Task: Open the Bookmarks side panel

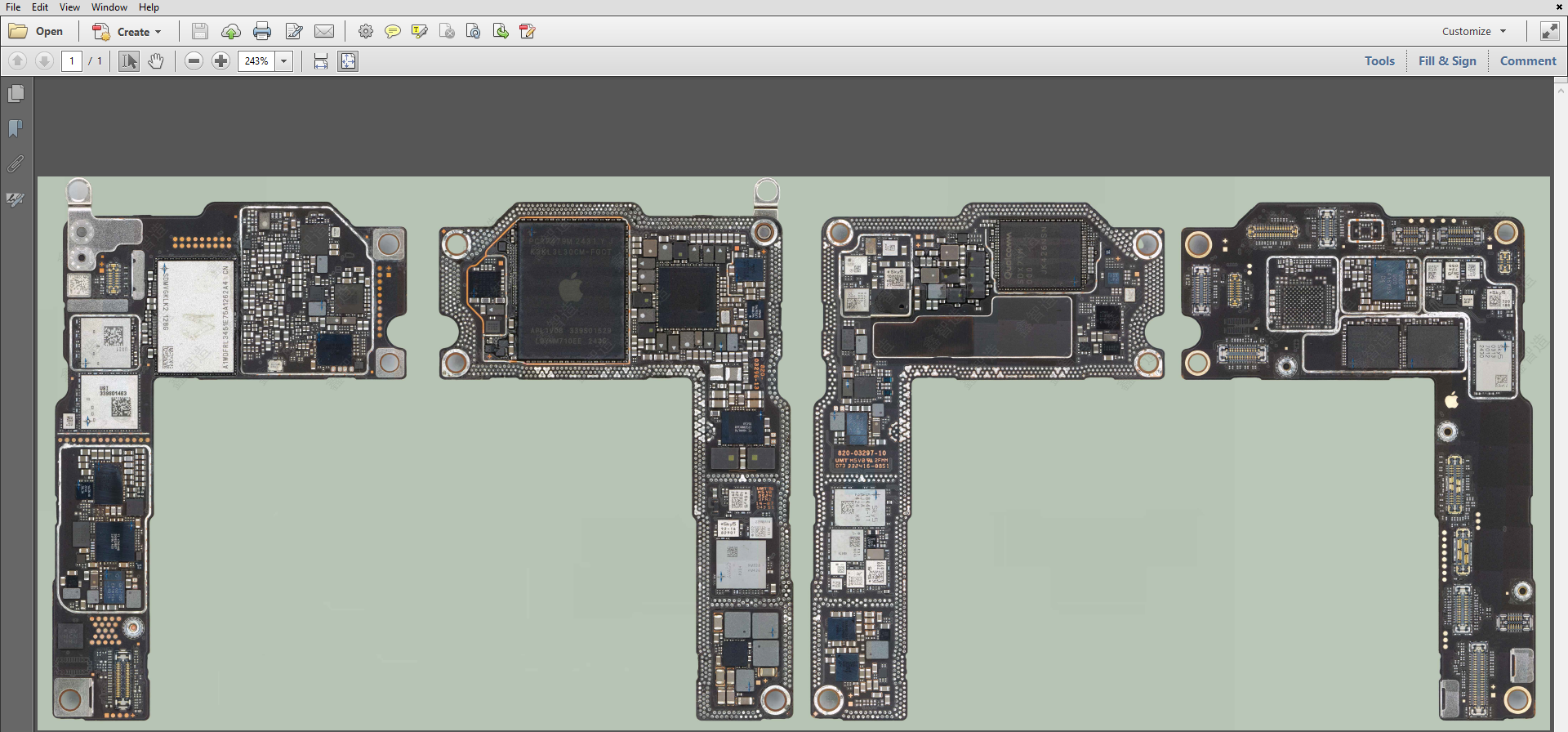Action: 16,129
